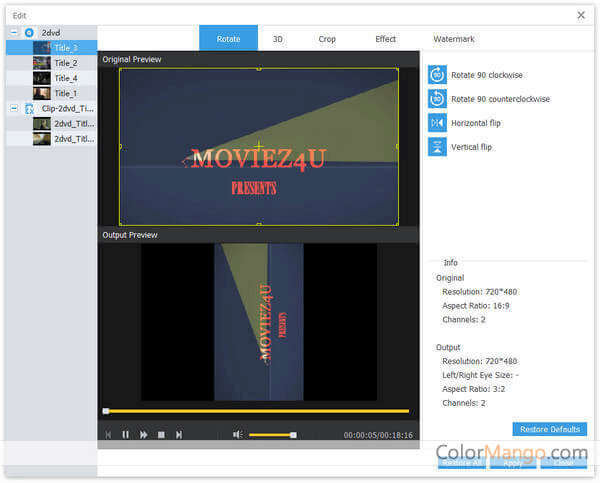
Task: Click the Restore Defaults button
Action: [549, 429]
